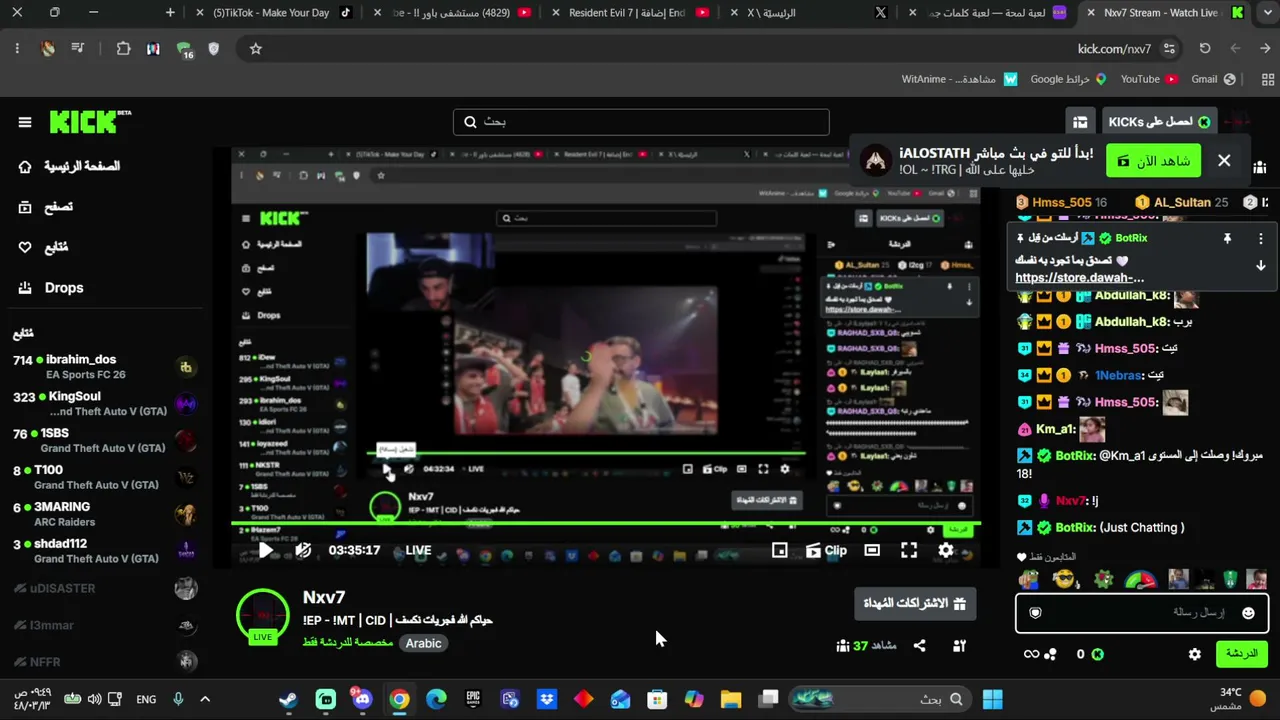Viewport: 1280px width, 720px height.
Task: Open the Kick hamburger sidebar menu
Action: (25, 122)
